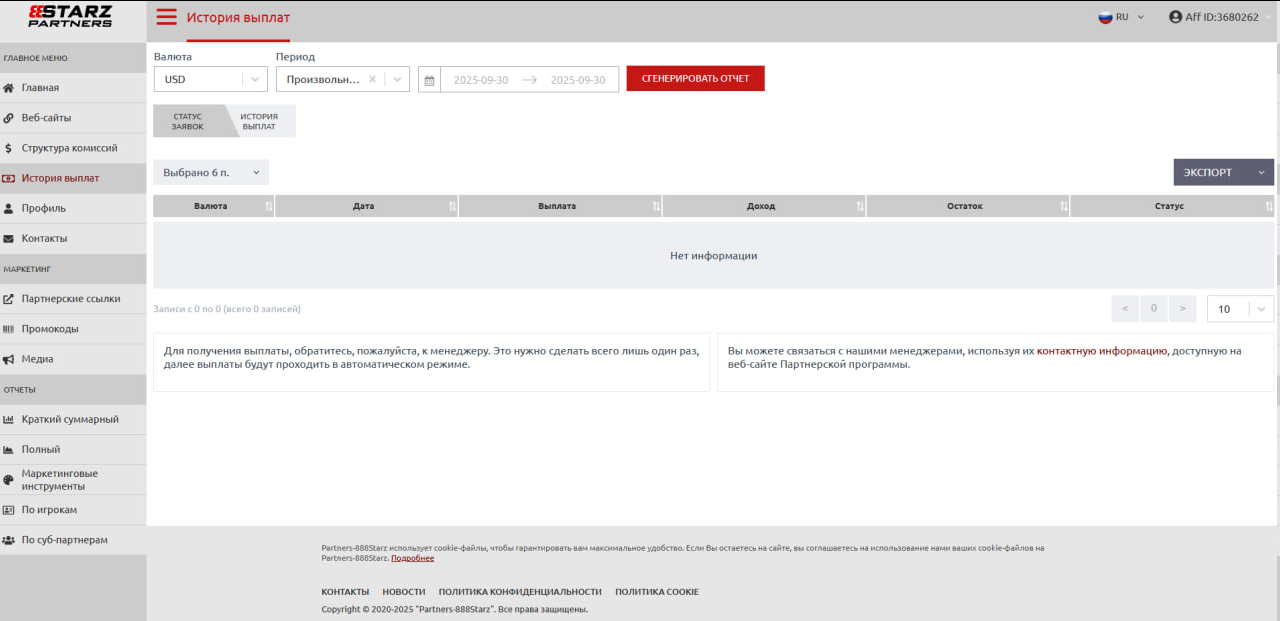Click the Сгенерировать отчет button
The width and height of the screenshot is (1280, 621).
tap(695, 78)
